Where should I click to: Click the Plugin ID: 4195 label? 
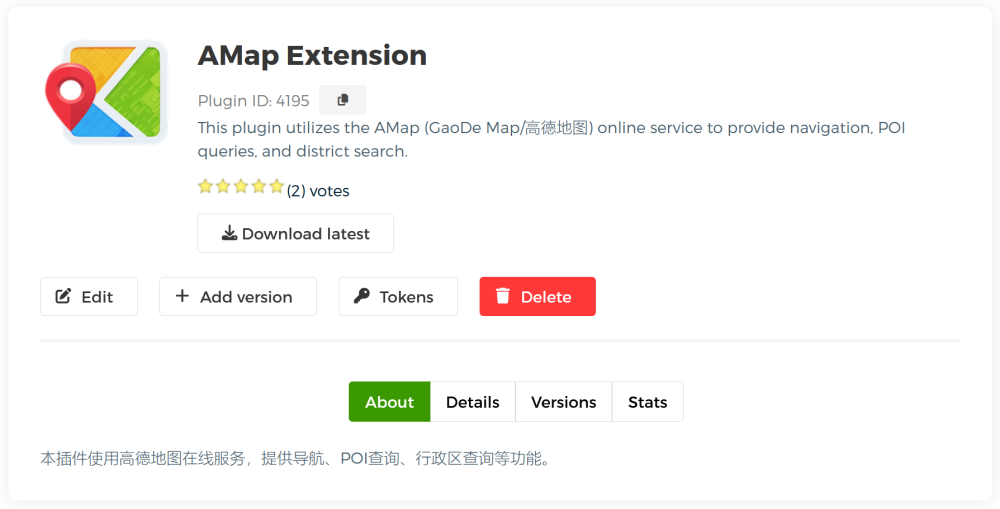tap(253, 101)
